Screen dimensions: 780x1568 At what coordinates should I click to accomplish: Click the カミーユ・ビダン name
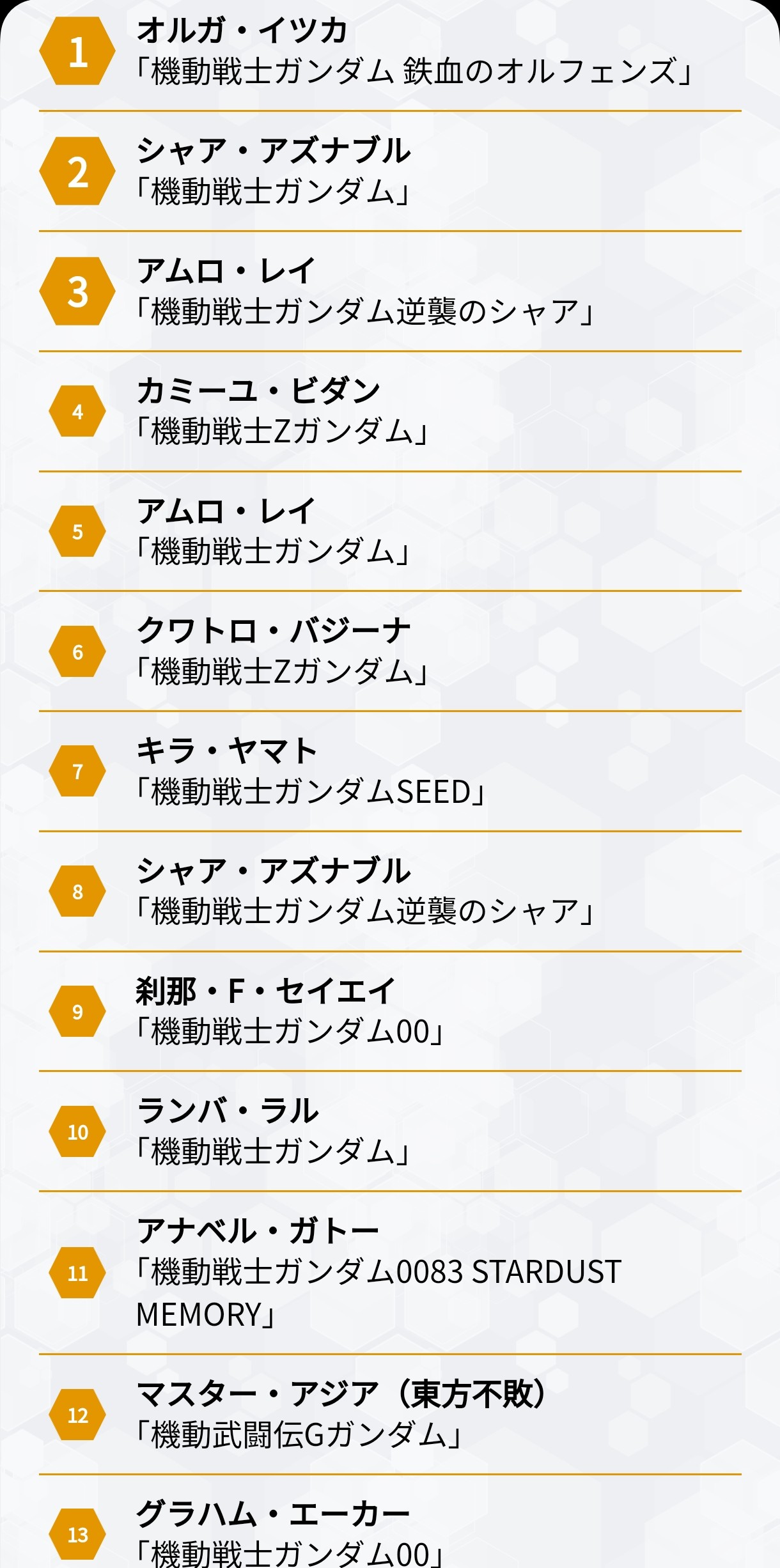tap(258, 391)
